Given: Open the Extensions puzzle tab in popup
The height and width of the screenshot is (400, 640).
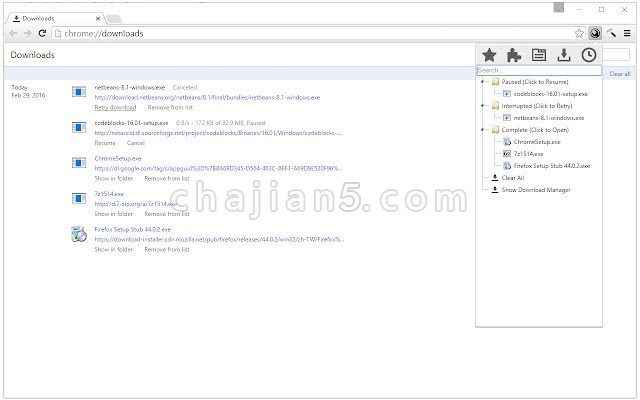Looking at the screenshot, I should pyautogui.click(x=514, y=55).
